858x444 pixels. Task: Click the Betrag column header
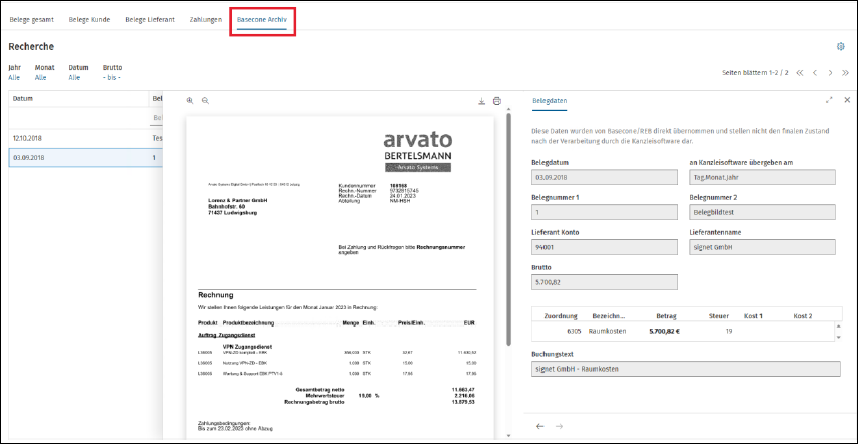click(x=666, y=316)
